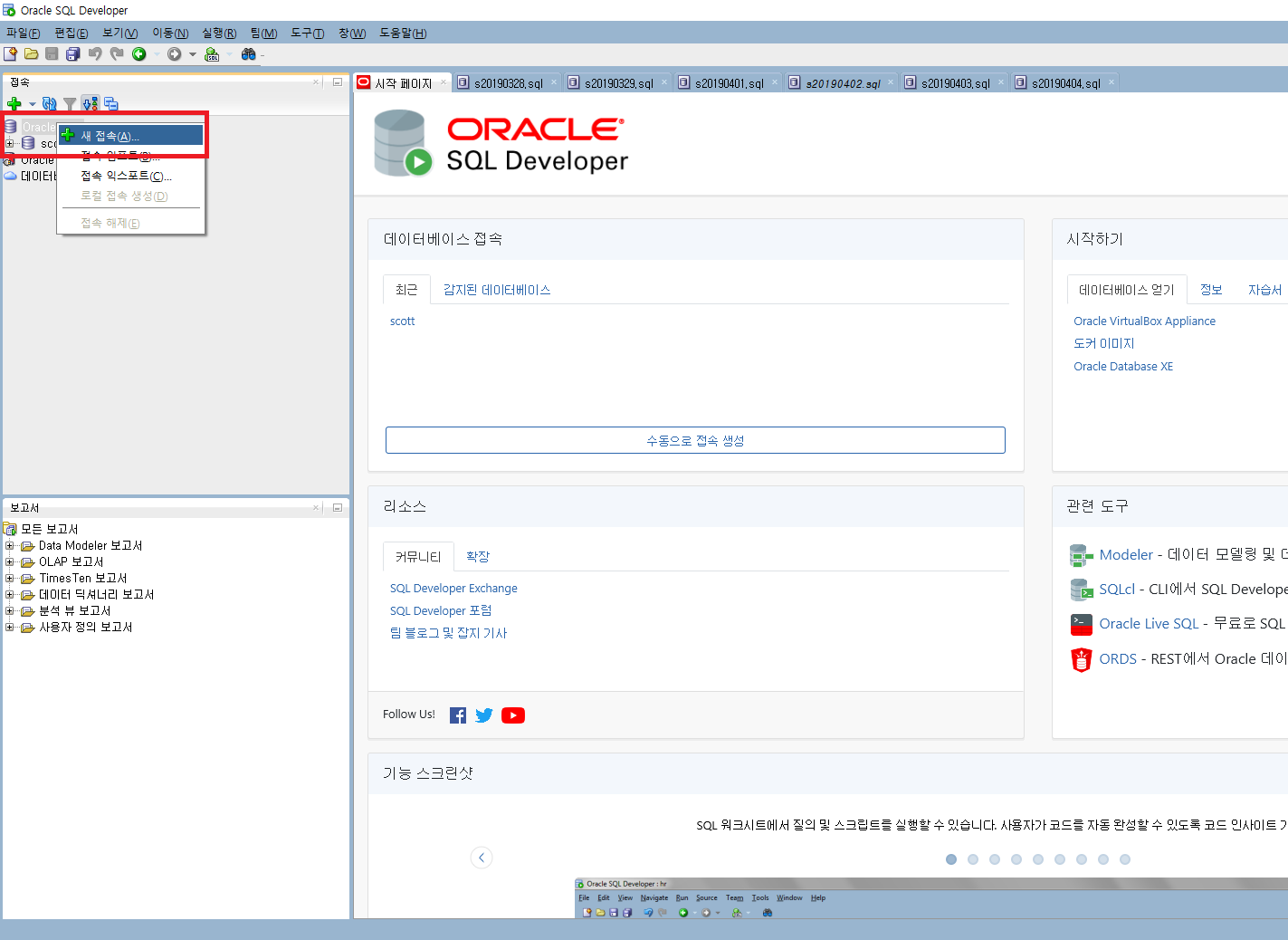The image size is (1288, 940).
Task: Click the Collapse All icon in 접속 panel
Action: [x=111, y=104]
